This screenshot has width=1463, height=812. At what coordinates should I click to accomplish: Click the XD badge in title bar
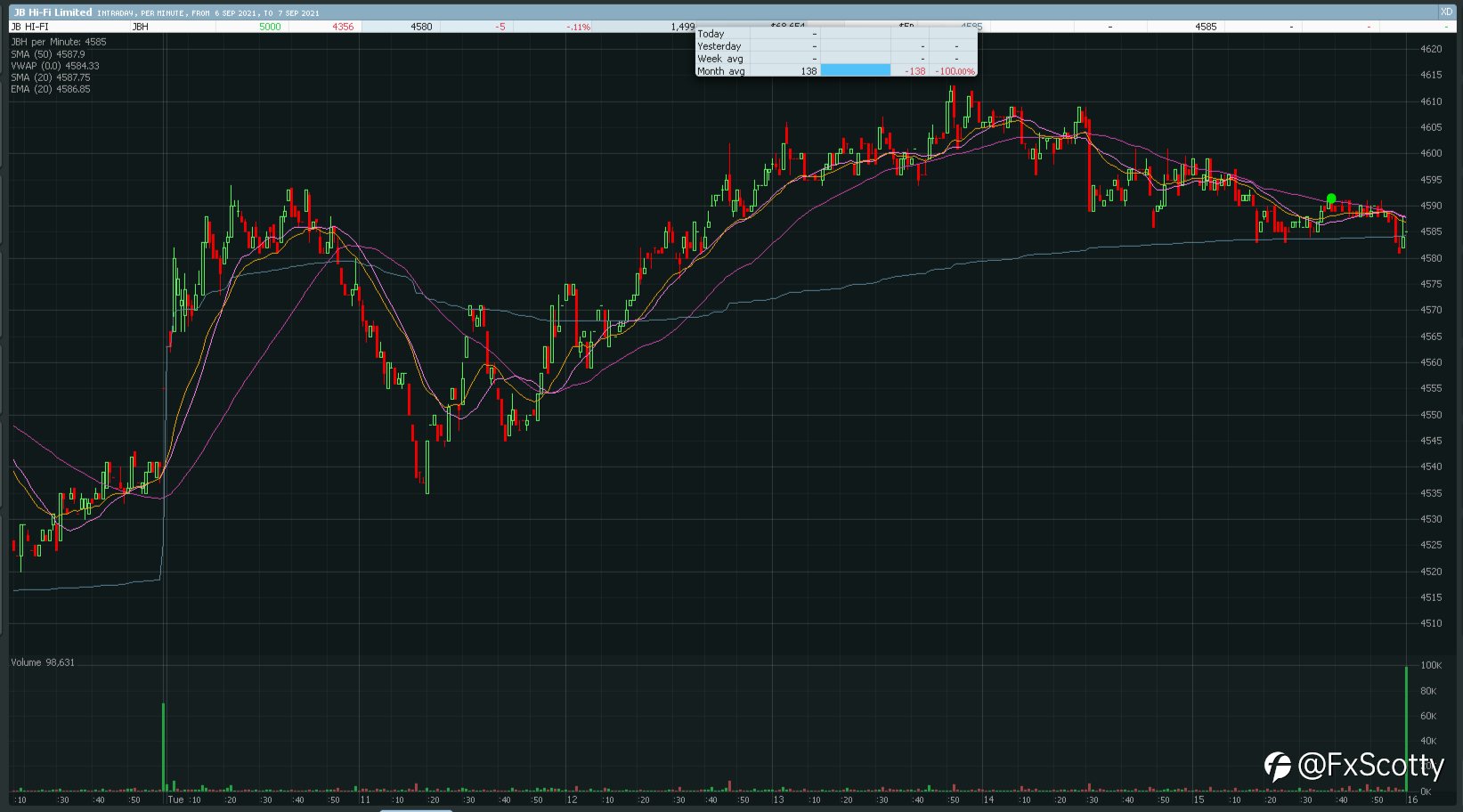click(x=1446, y=12)
